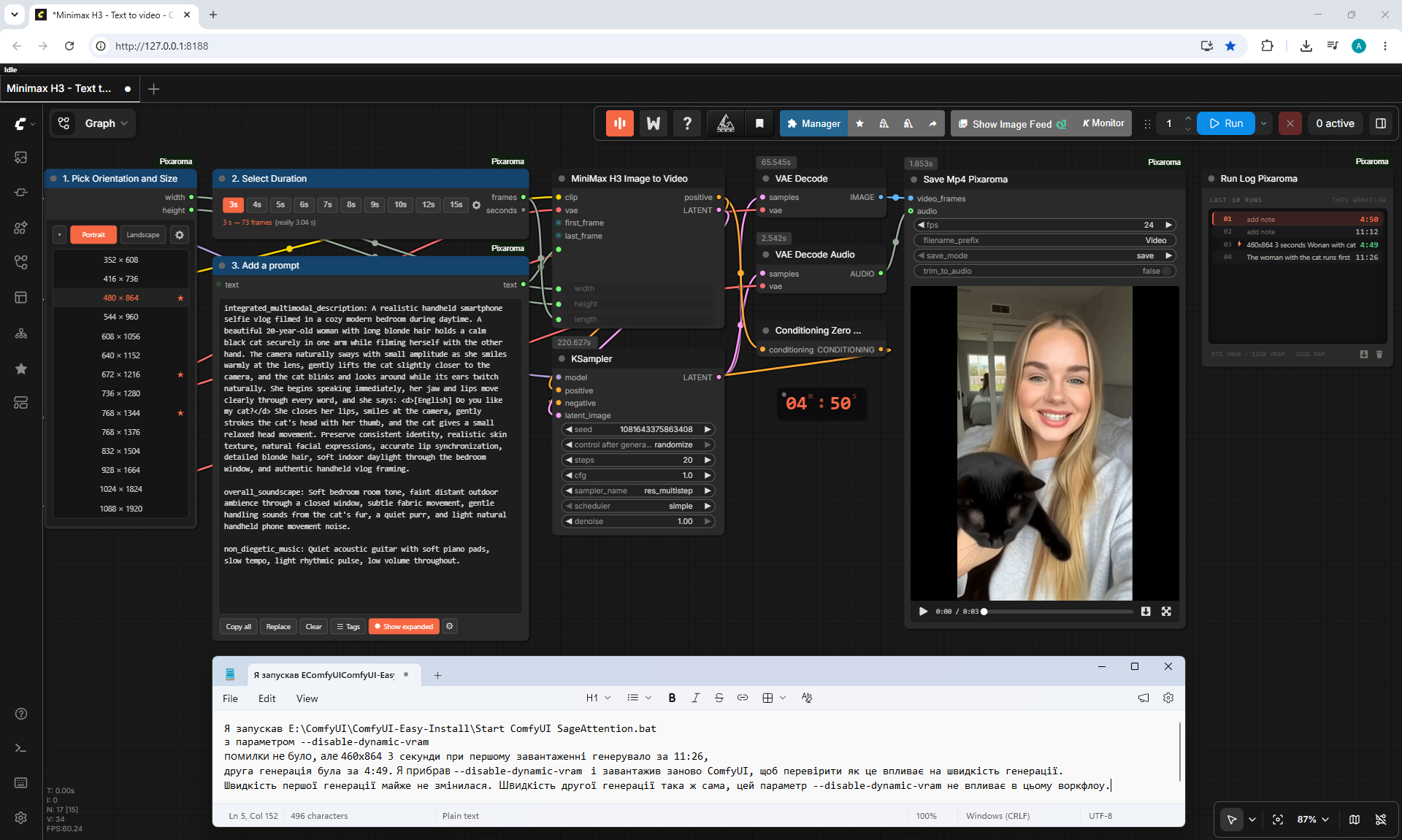Seek on the video progress bar
Viewport: 1402px width, 840px height.
click(x=1058, y=612)
